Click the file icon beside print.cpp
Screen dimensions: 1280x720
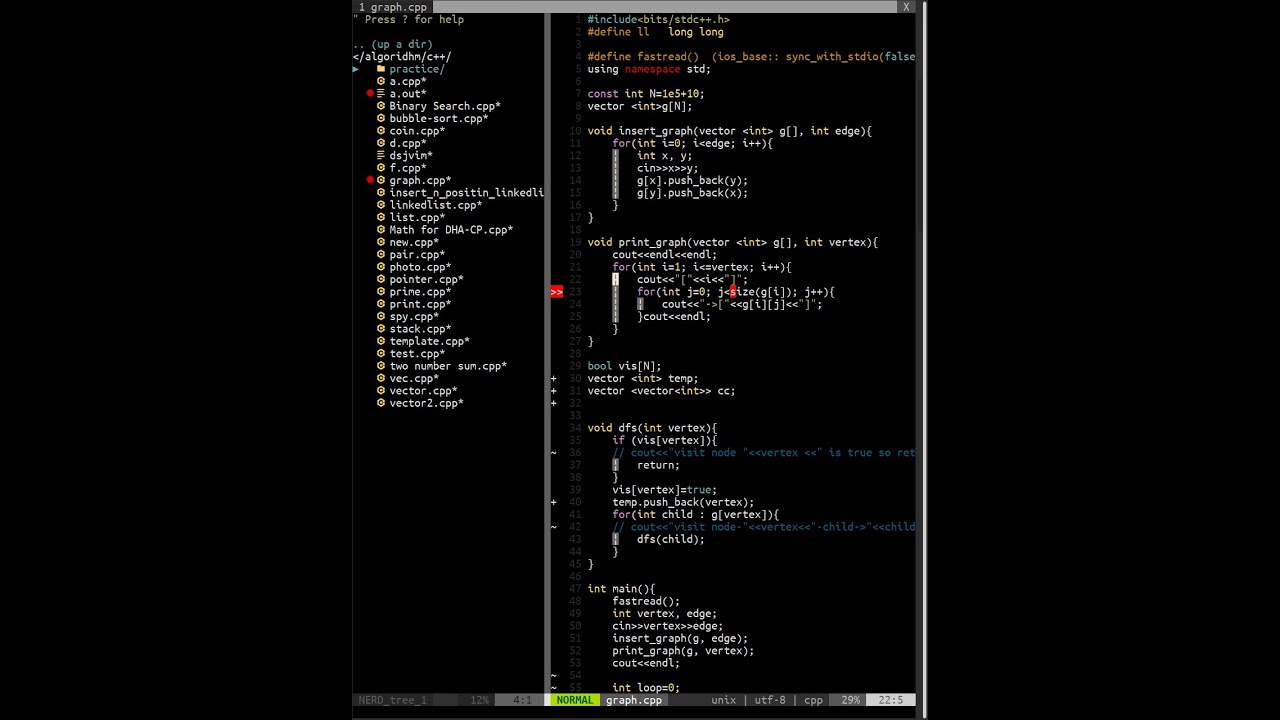(x=381, y=304)
